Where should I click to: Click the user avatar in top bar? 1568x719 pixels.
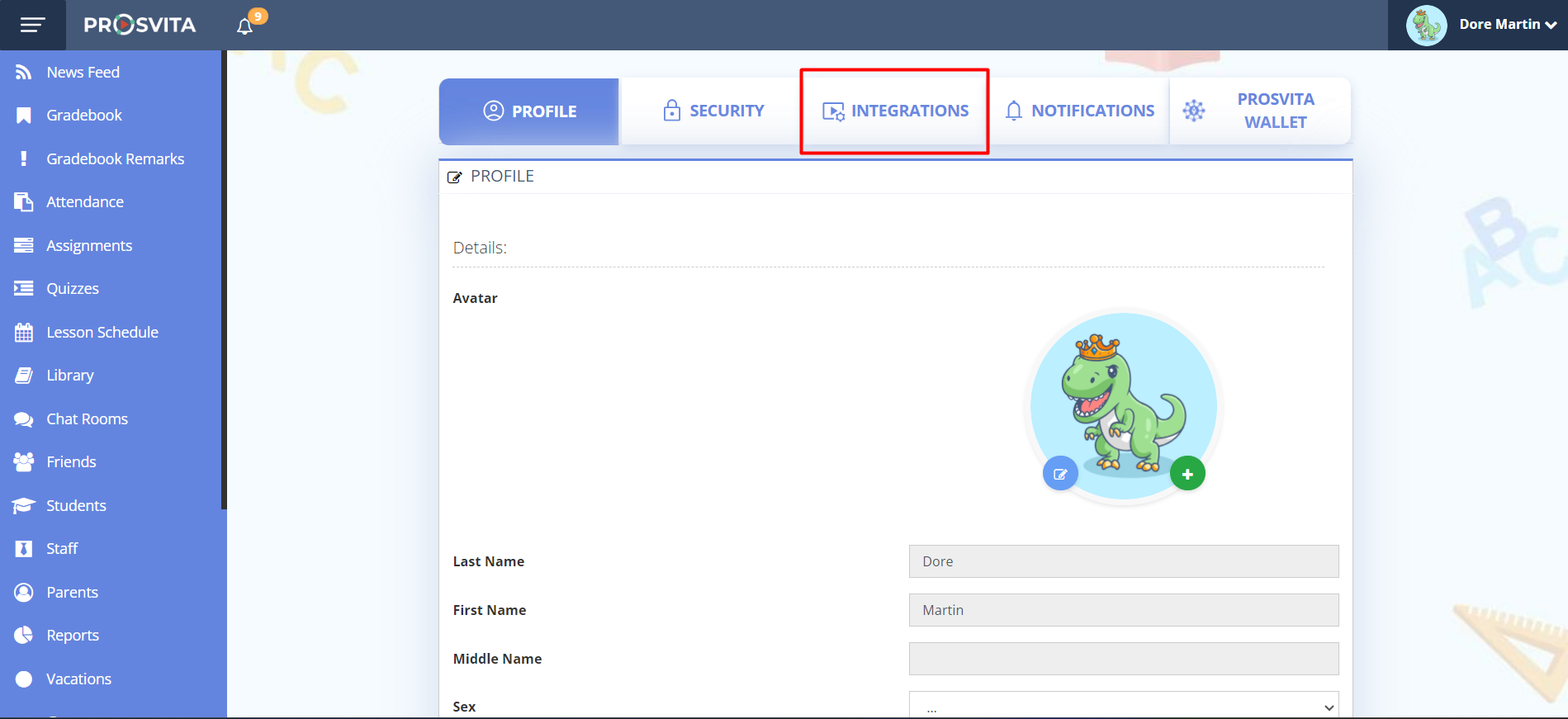point(1427,25)
